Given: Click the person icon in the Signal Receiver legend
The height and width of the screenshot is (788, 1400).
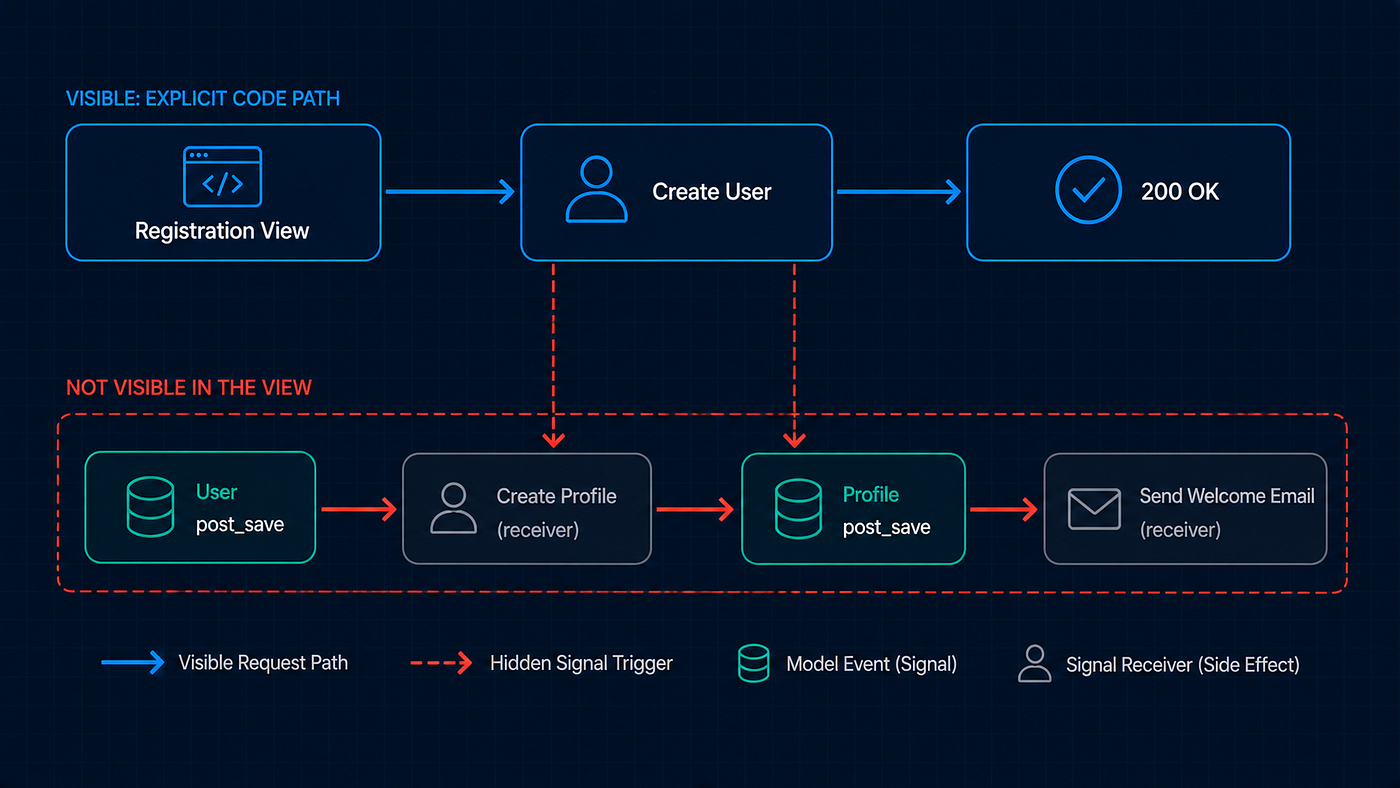Looking at the screenshot, I should tap(1034, 663).
